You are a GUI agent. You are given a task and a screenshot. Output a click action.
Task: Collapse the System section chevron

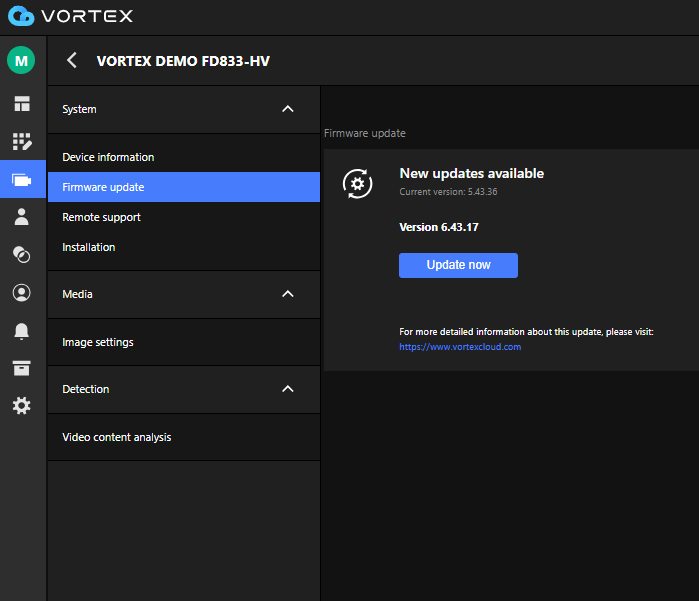click(288, 109)
